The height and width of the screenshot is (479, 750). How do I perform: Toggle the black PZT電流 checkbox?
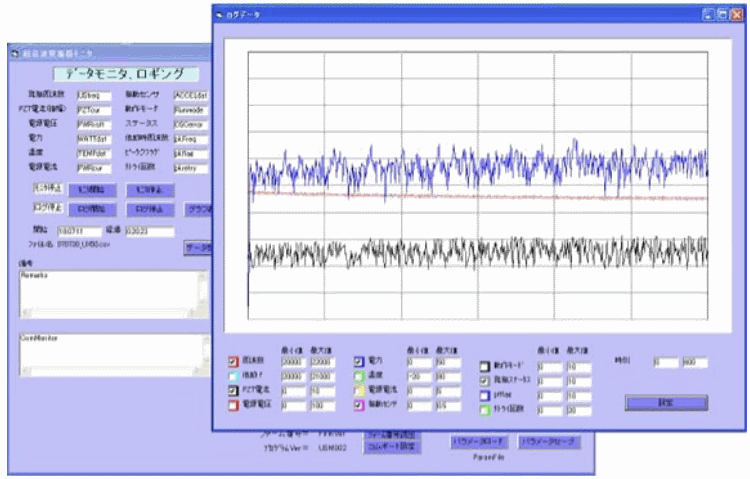[233, 390]
